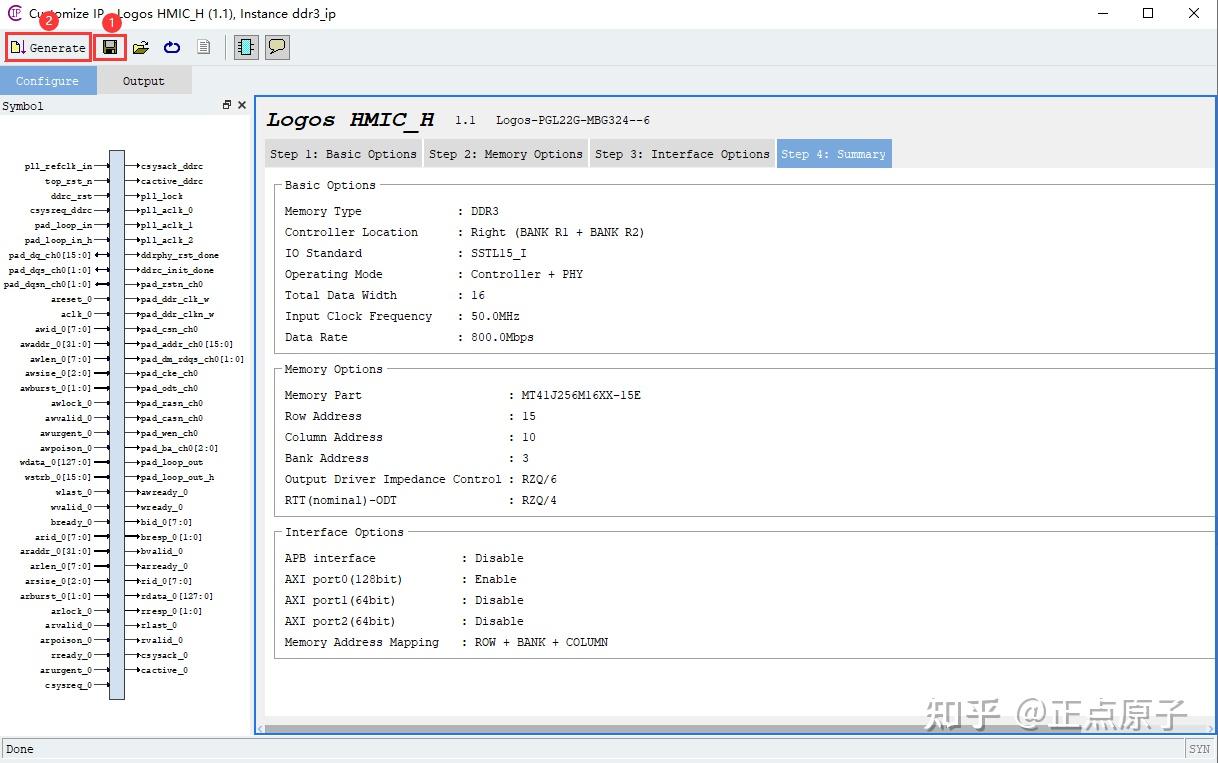1218x763 pixels.
Task: Open an existing IP configuration via folder icon
Action: click(140, 46)
